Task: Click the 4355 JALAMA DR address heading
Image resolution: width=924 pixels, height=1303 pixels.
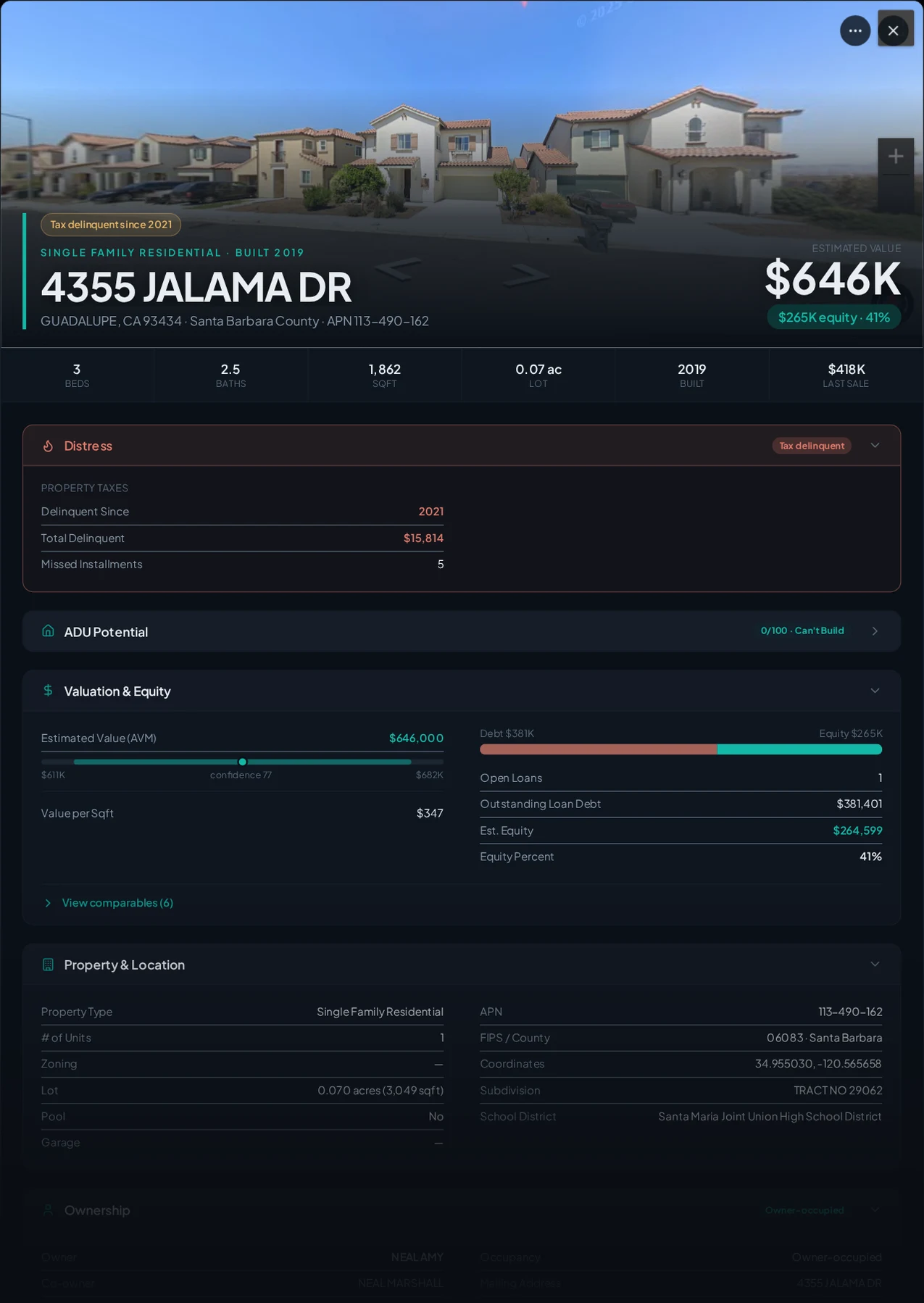Action: 196,287
